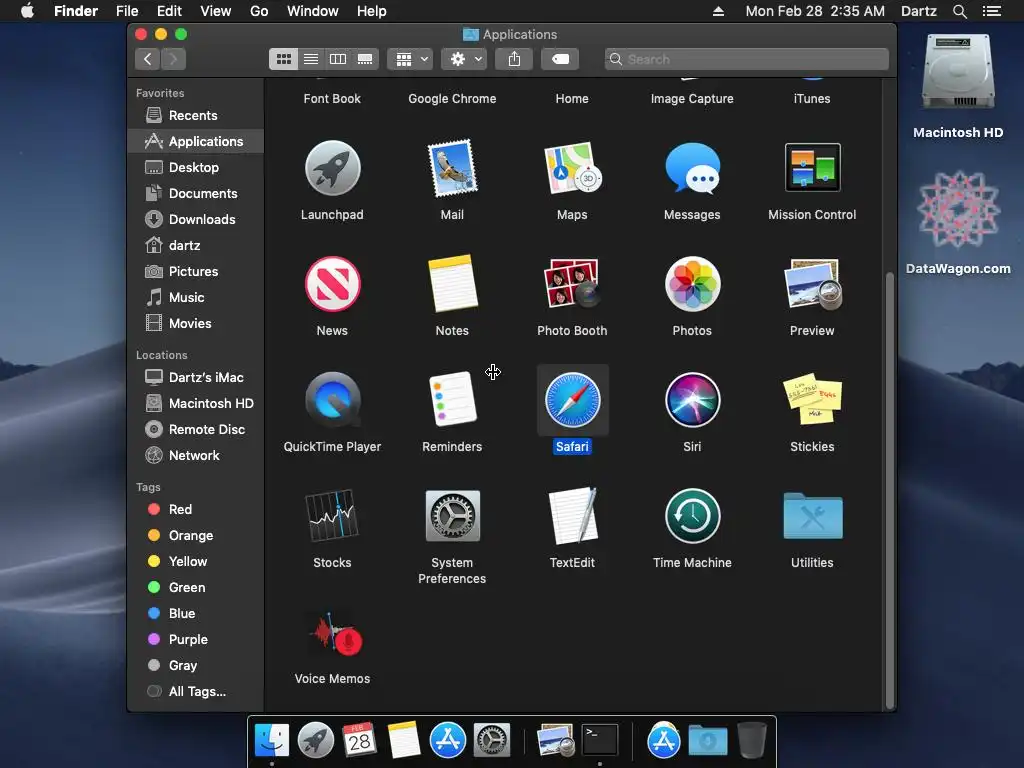Open Pictures in the sidebar
This screenshot has height=768, width=1024.
click(195, 272)
